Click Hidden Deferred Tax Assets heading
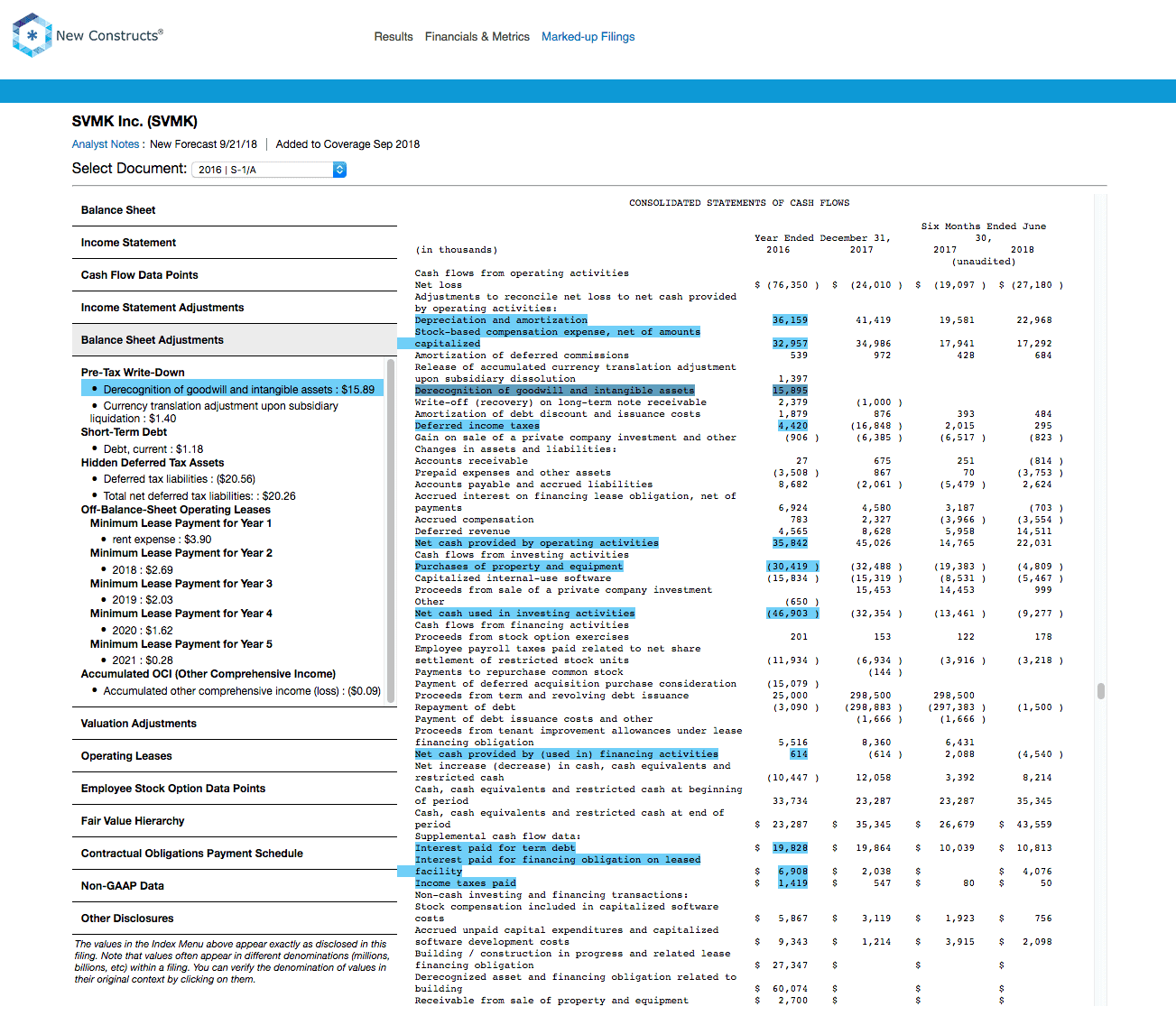This screenshot has height=1025, width=1176. tap(153, 463)
